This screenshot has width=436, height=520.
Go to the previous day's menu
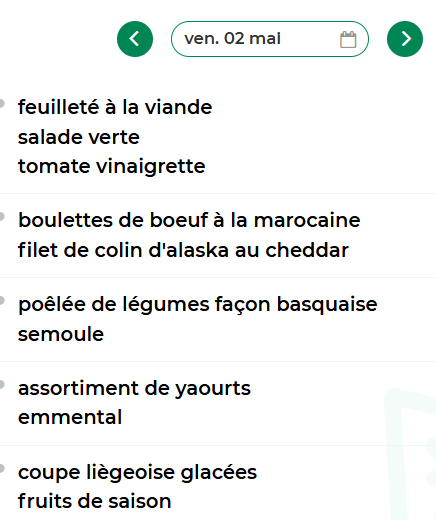[135, 39]
